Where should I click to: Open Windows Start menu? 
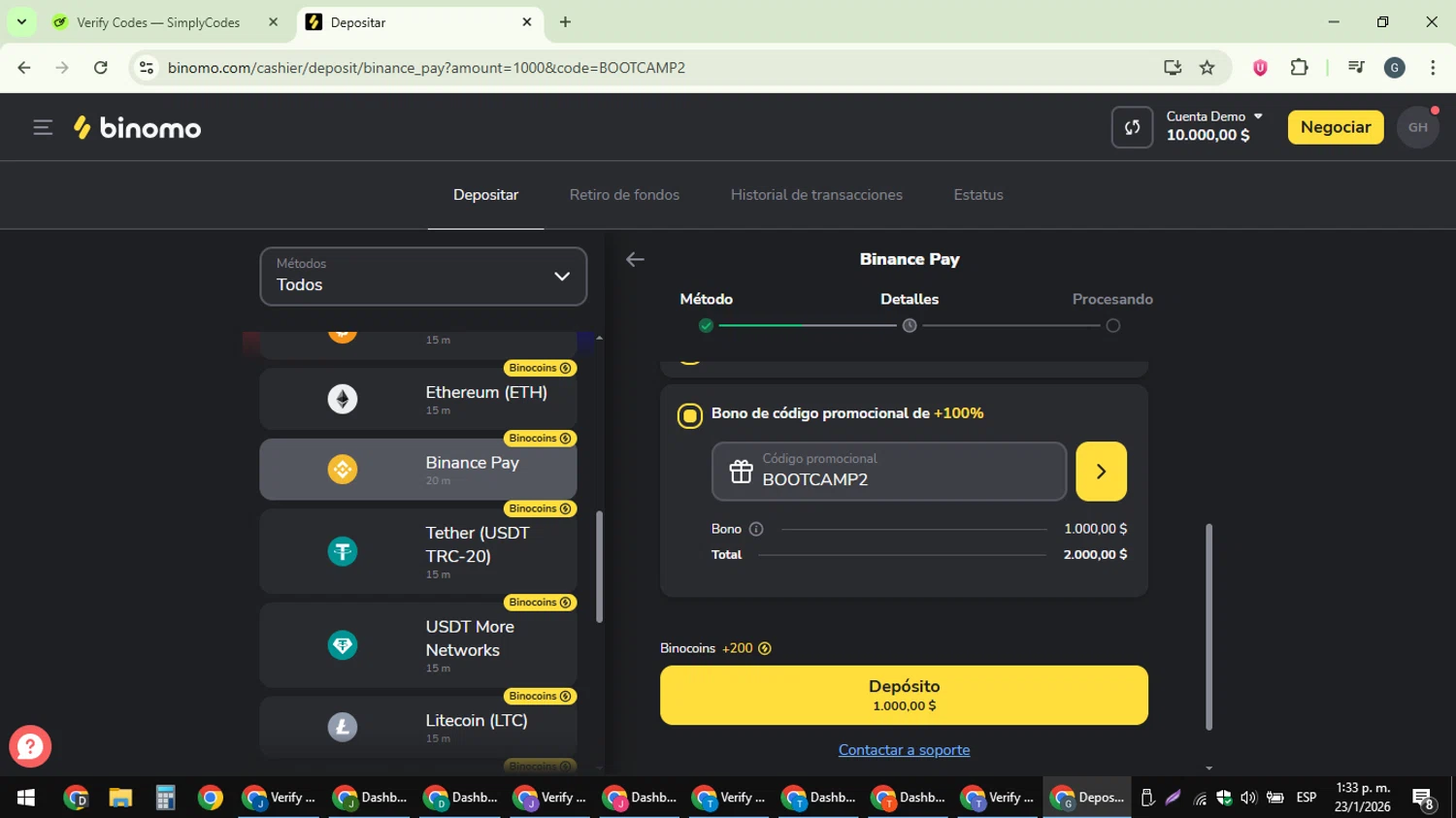(26, 798)
